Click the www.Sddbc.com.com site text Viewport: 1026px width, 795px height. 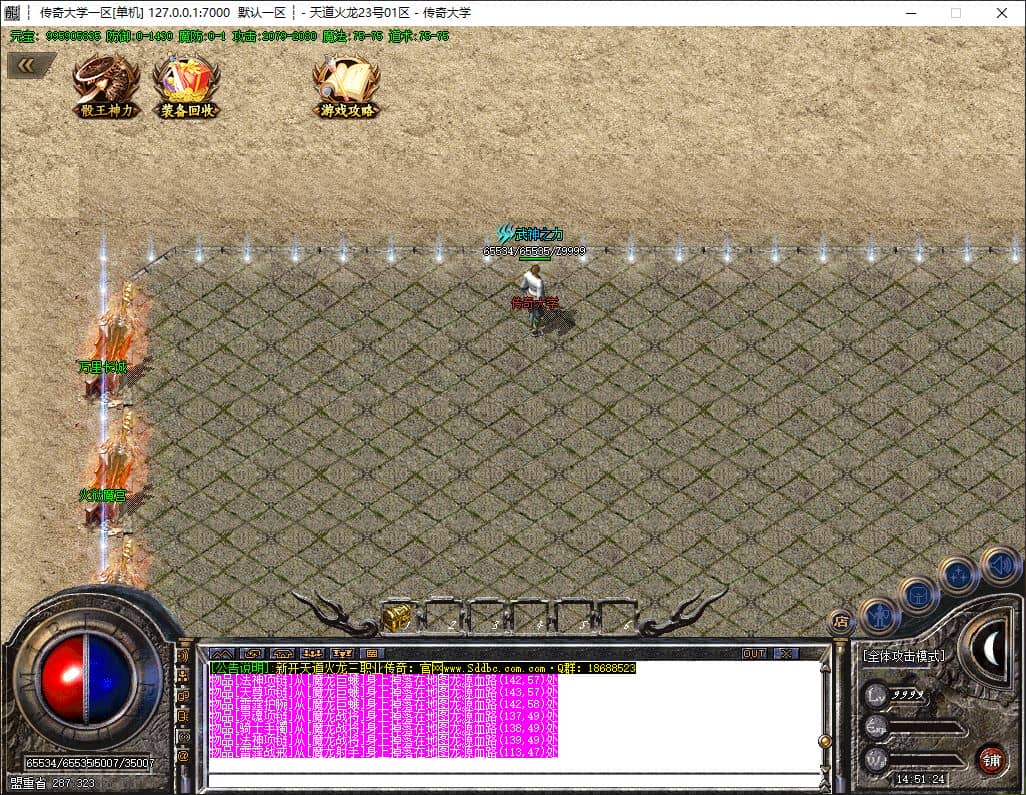pyautogui.click(x=495, y=668)
